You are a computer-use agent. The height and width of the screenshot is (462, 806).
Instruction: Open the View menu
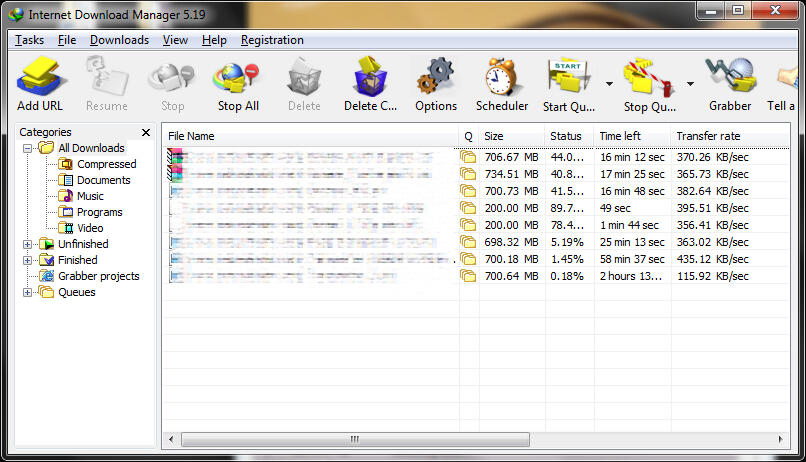[175, 40]
